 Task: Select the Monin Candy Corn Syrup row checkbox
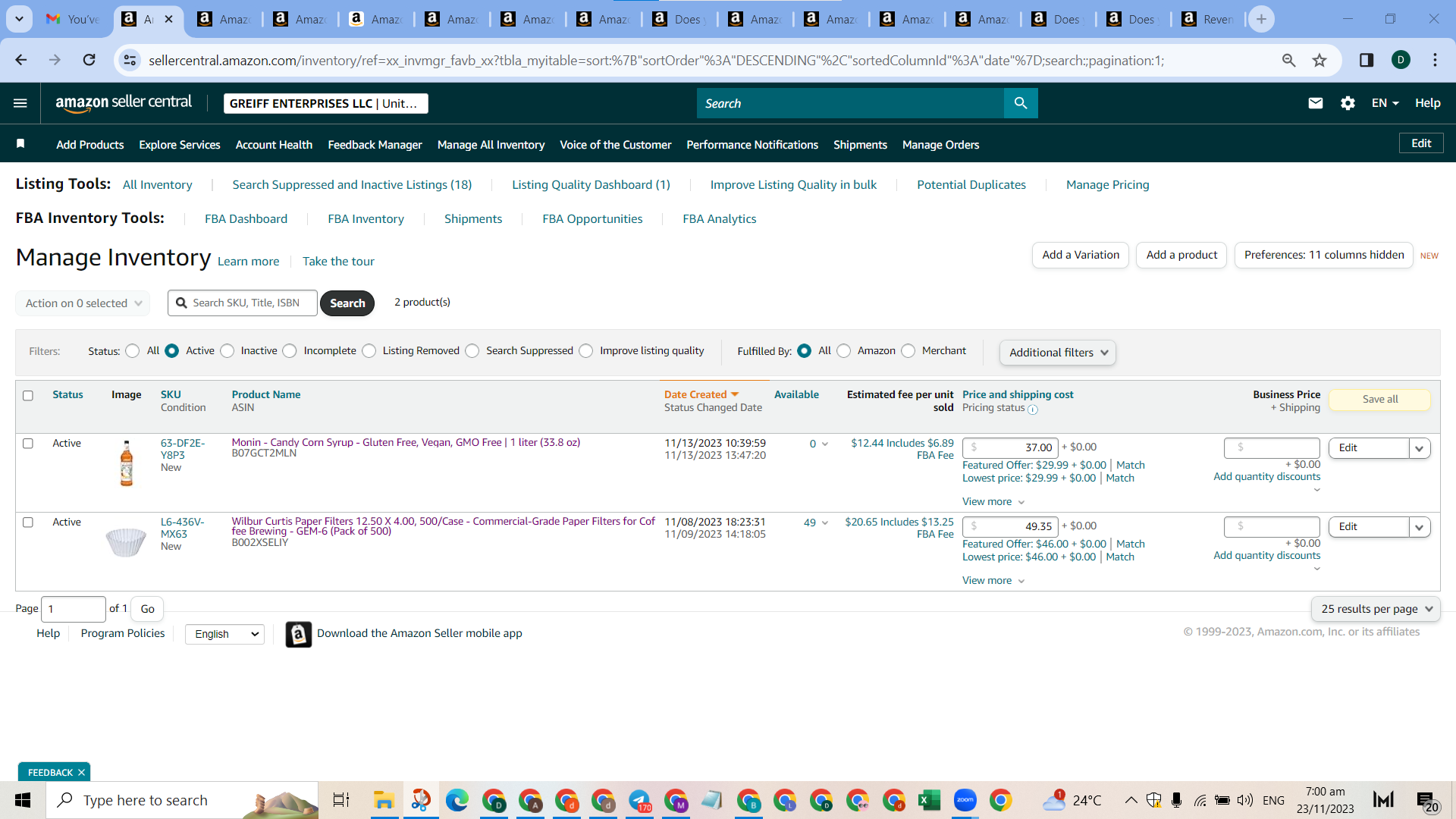28,444
